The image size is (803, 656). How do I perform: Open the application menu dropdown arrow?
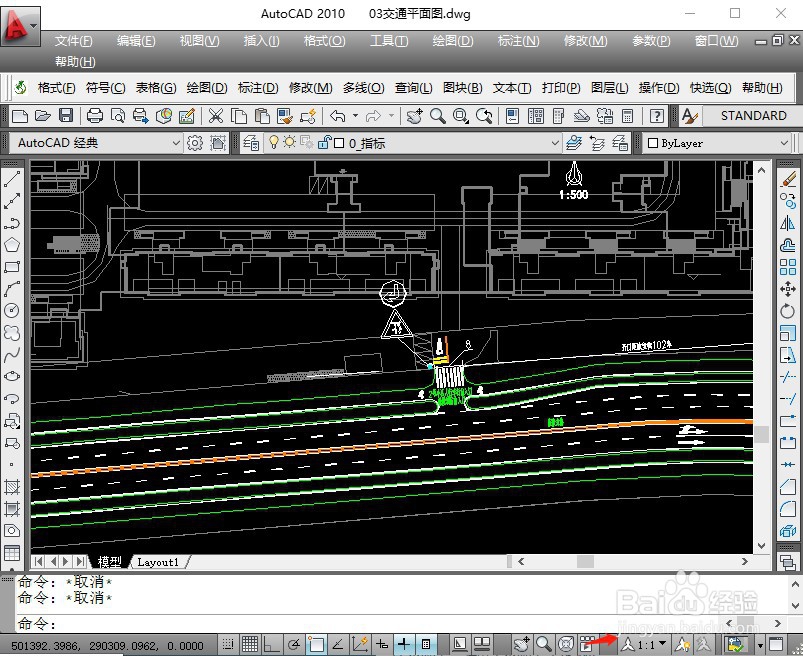tap(33, 25)
